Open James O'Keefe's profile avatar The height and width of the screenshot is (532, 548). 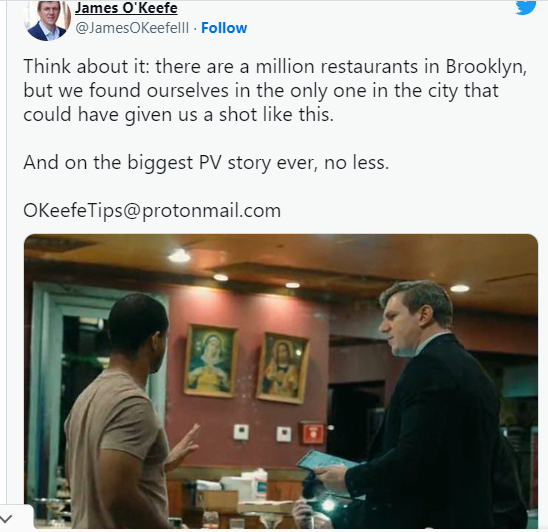(47, 21)
